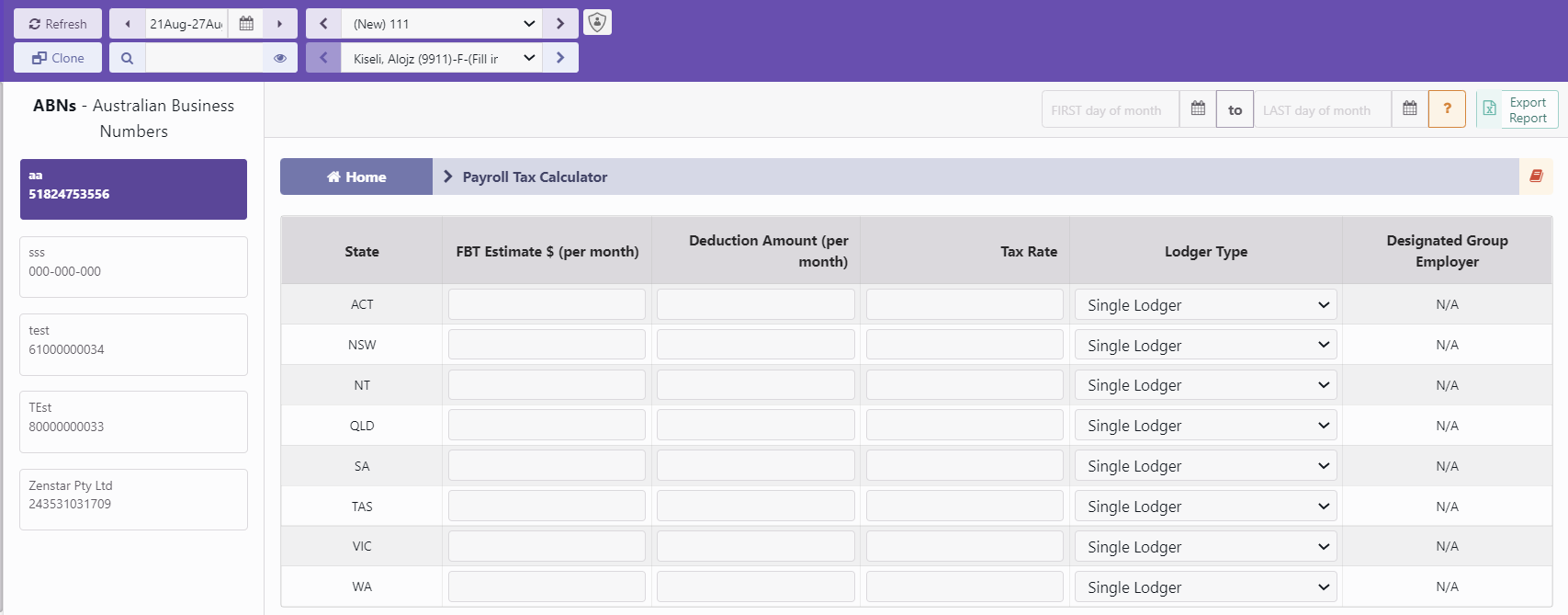Click the Refresh button
The height and width of the screenshot is (615, 1568).
pyautogui.click(x=58, y=24)
